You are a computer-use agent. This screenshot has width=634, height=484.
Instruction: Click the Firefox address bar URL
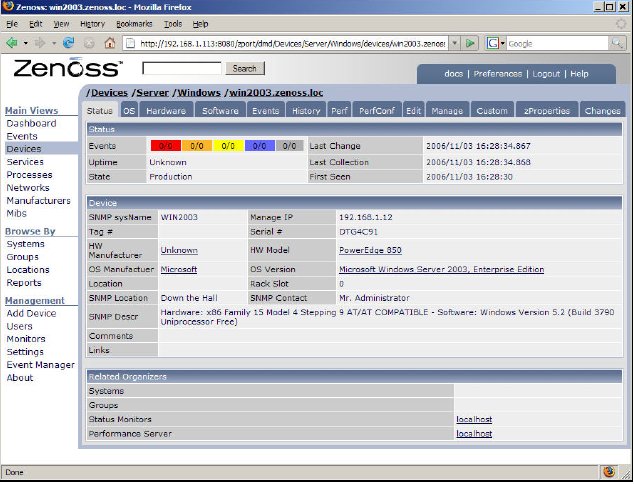(293, 43)
